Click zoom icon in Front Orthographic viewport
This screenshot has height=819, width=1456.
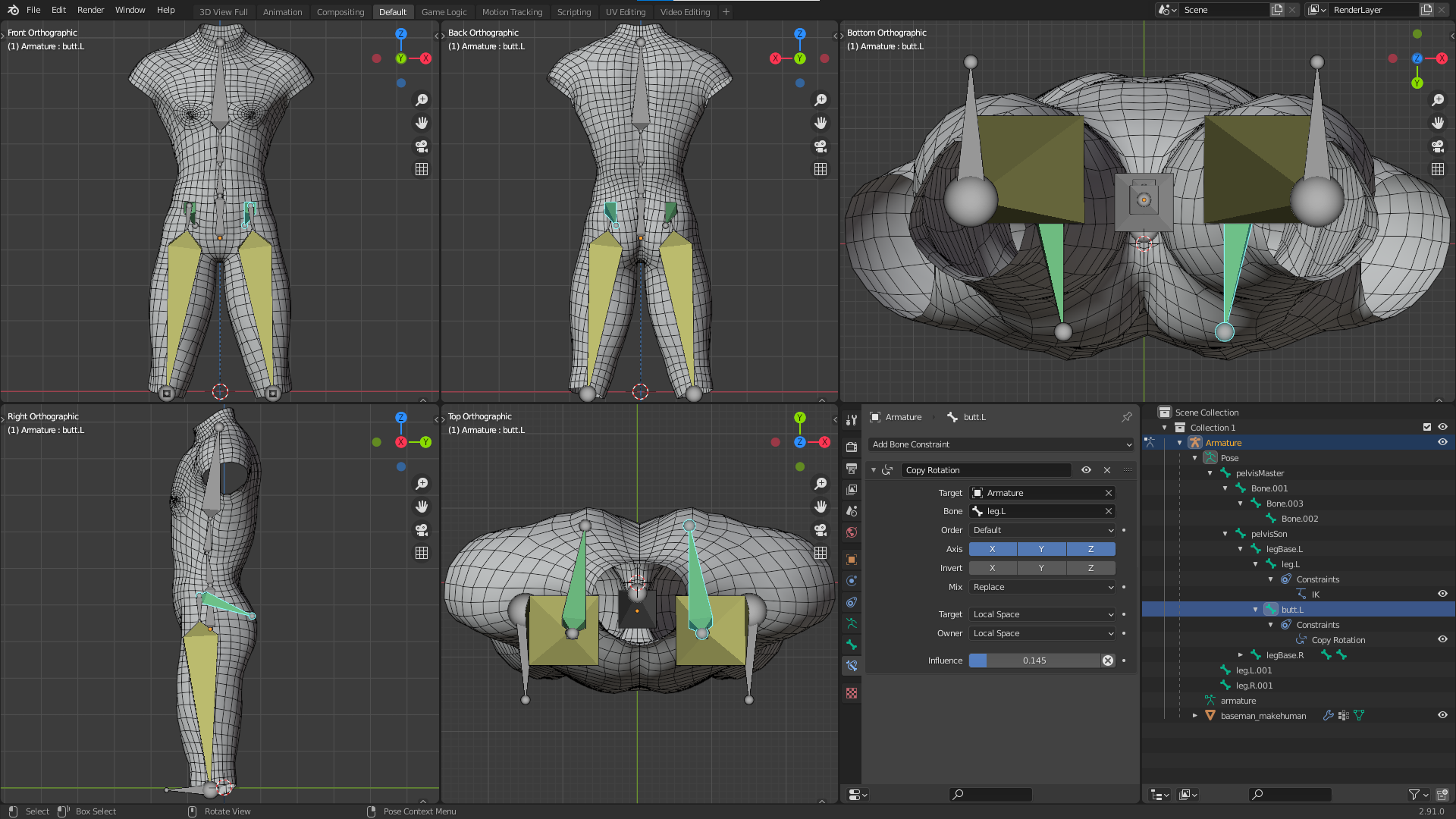tap(422, 100)
